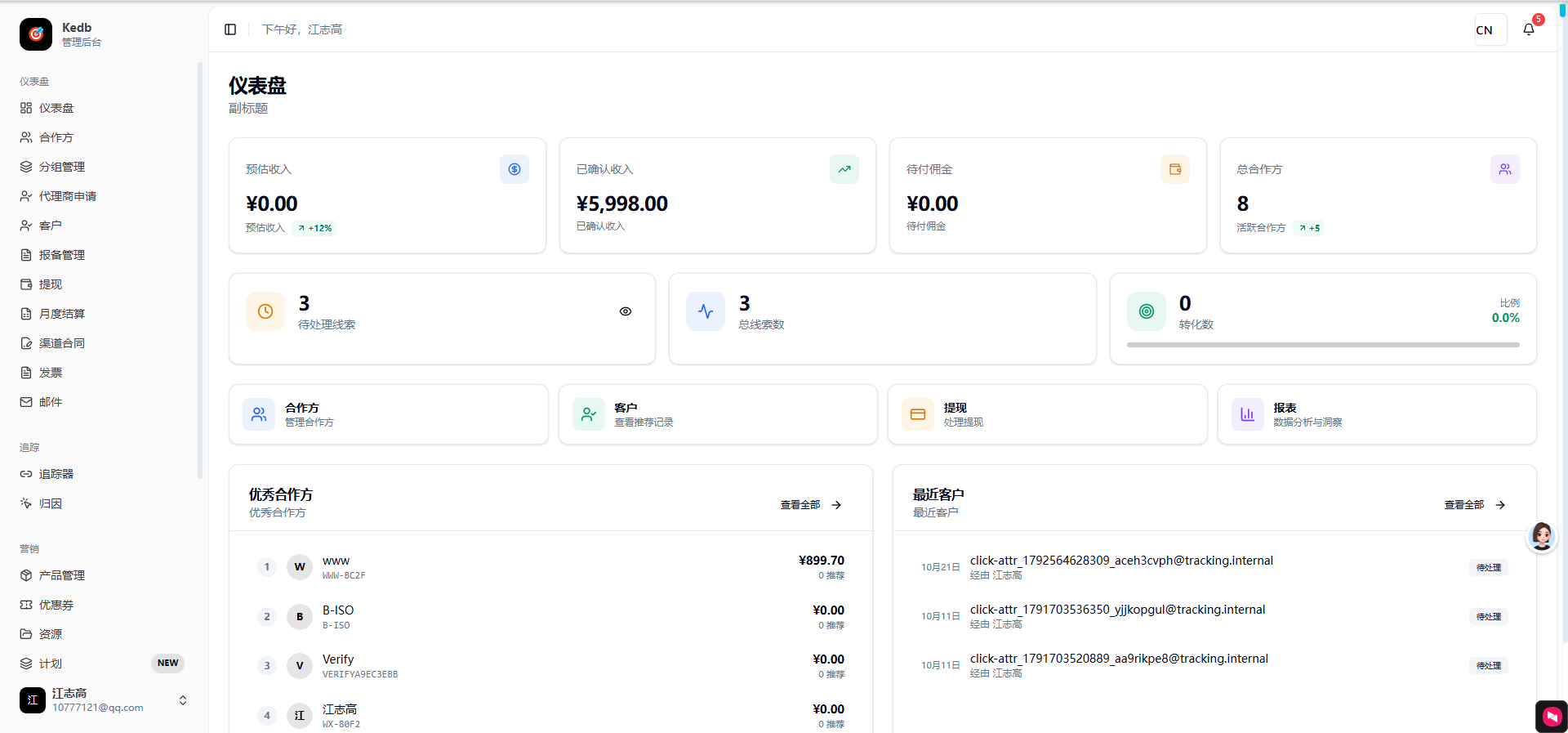This screenshot has width=1568, height=733.
Task: Click the Kedb logo icon
Action: [x=36, y=34]
